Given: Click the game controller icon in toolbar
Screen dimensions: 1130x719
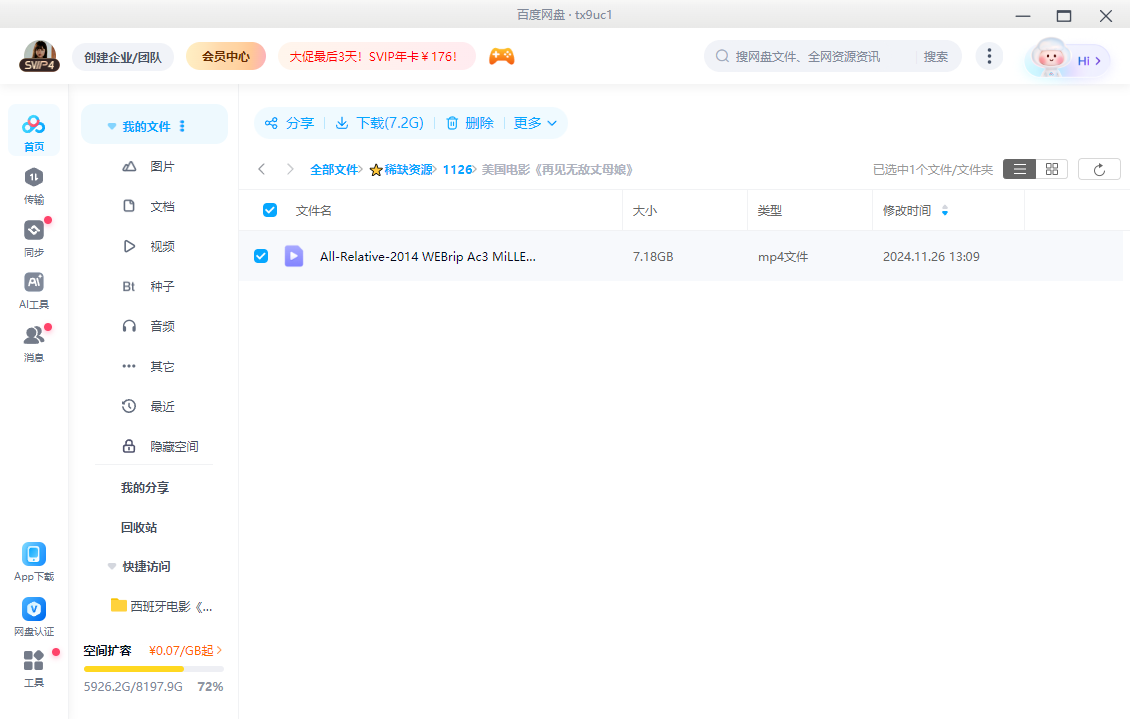Looking at the screenshot, I should tap(501, 56).
